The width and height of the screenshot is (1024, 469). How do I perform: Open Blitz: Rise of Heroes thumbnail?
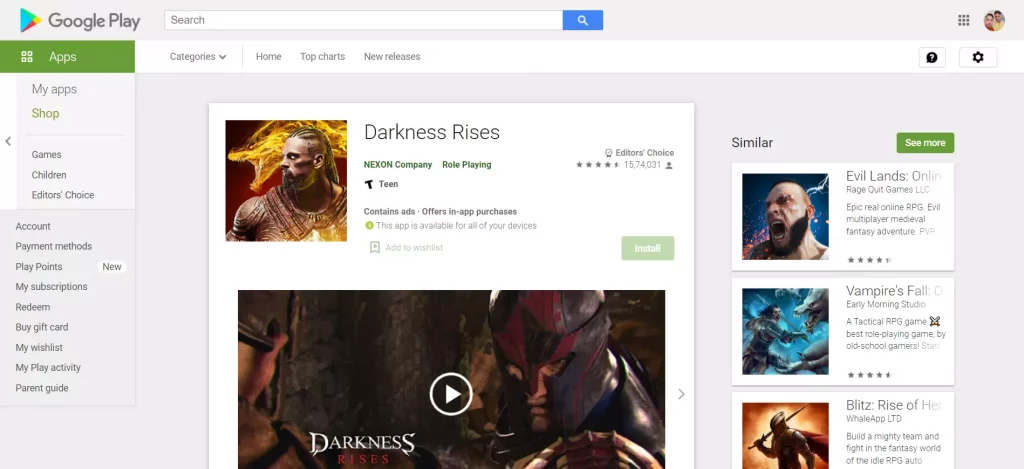coord(785,436)
